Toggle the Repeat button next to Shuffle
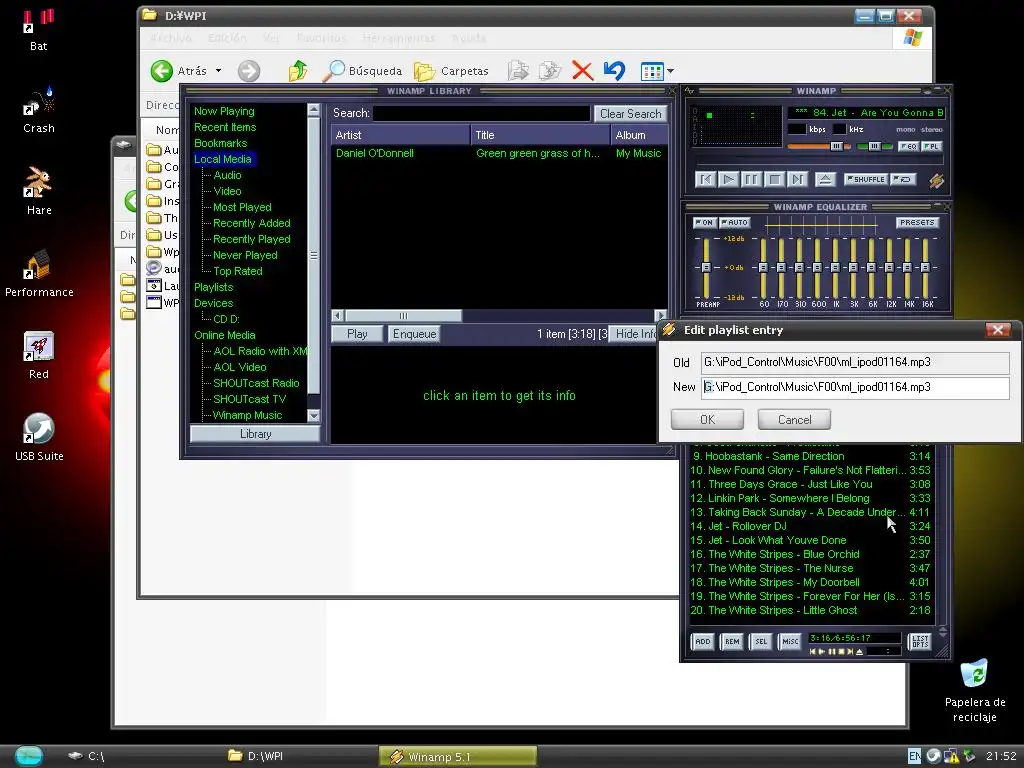 [904, 180]
